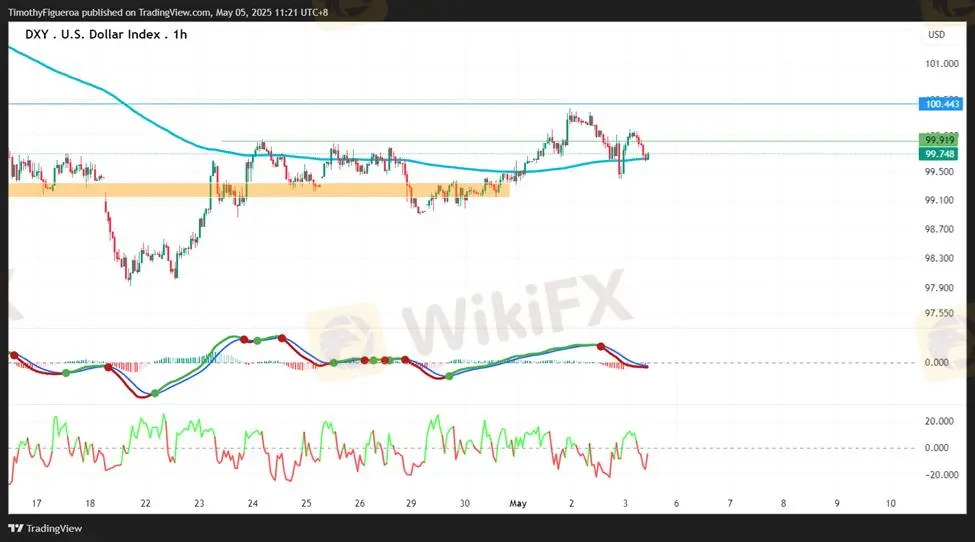The image size is (975, 542).
Task: Click the MACD 0.000 scale label
Action: point(937,363)
